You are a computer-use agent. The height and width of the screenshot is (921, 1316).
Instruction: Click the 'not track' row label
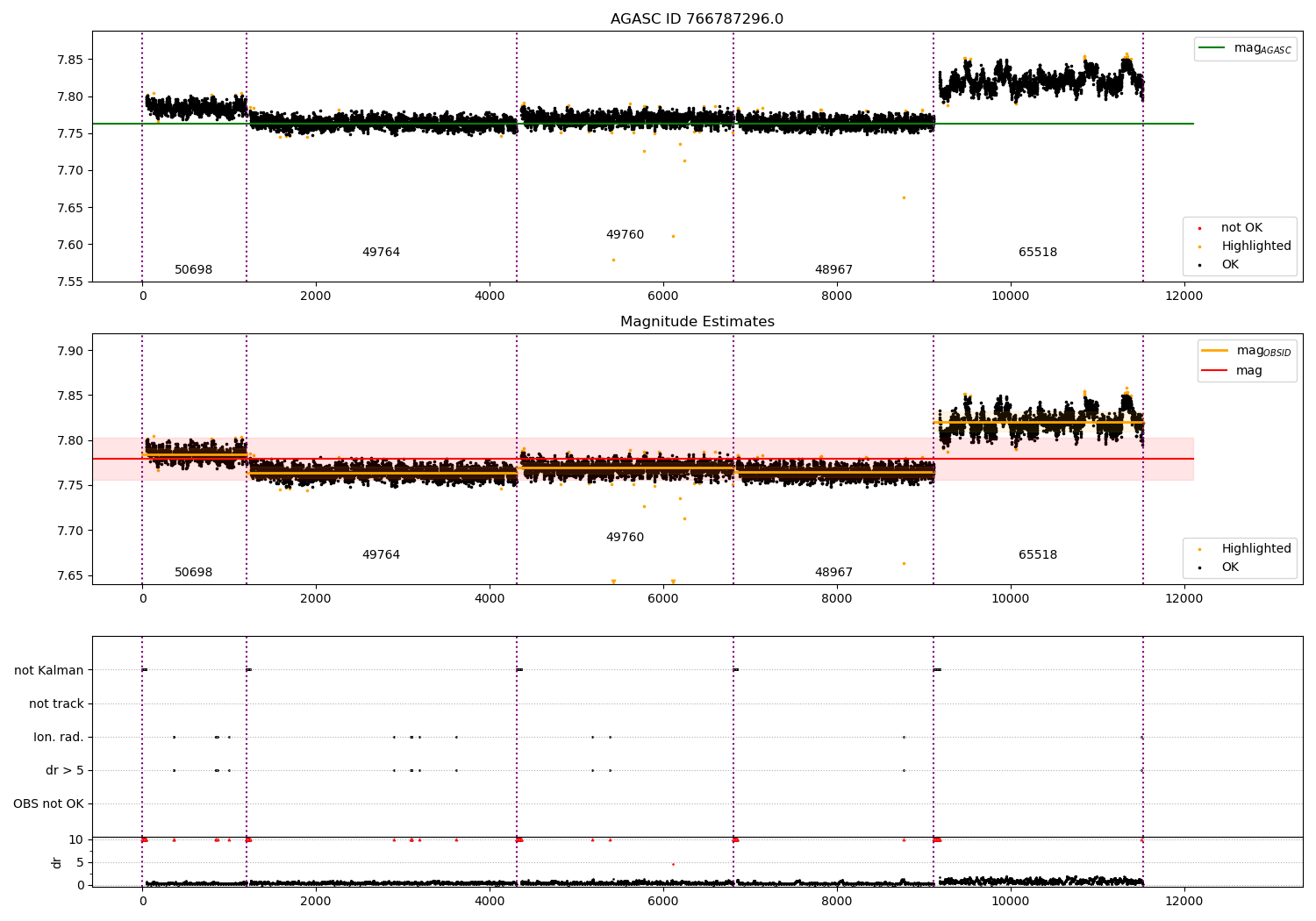56,703
